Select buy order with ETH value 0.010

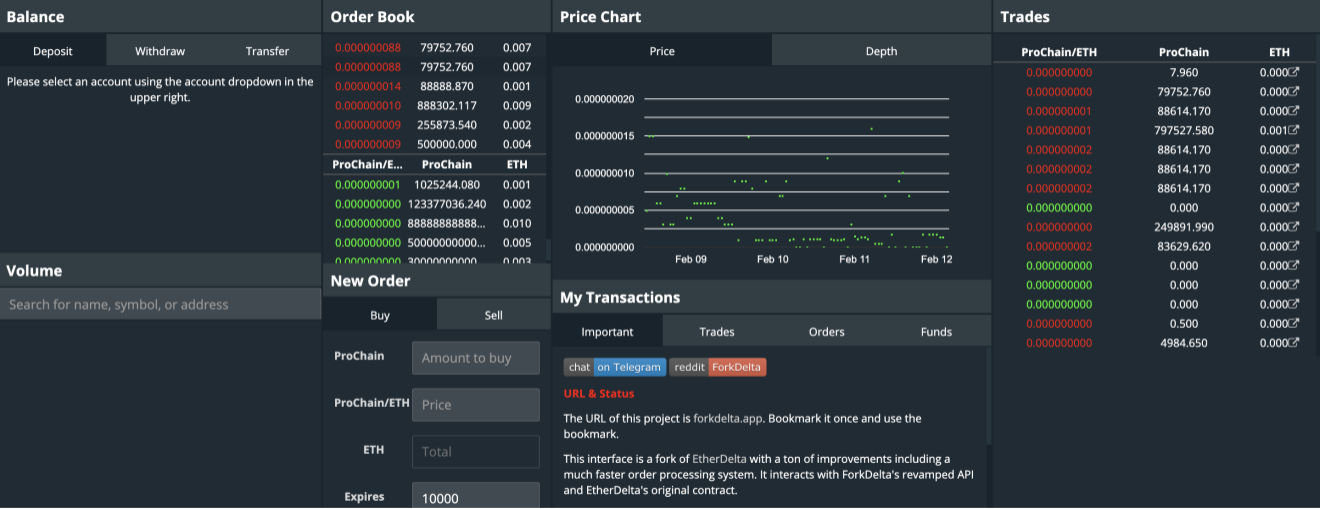coord(436,223)
